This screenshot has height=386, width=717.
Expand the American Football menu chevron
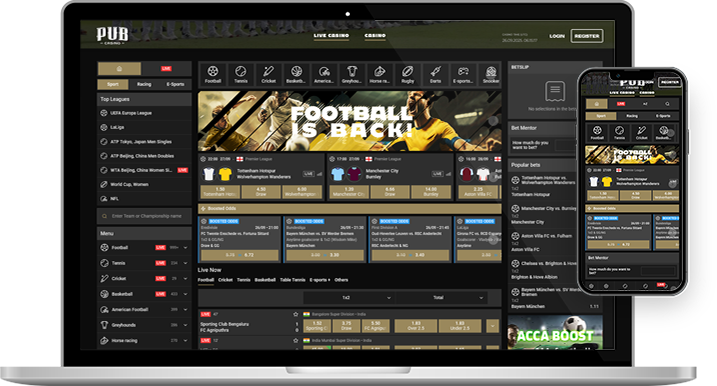click(185, 310)
